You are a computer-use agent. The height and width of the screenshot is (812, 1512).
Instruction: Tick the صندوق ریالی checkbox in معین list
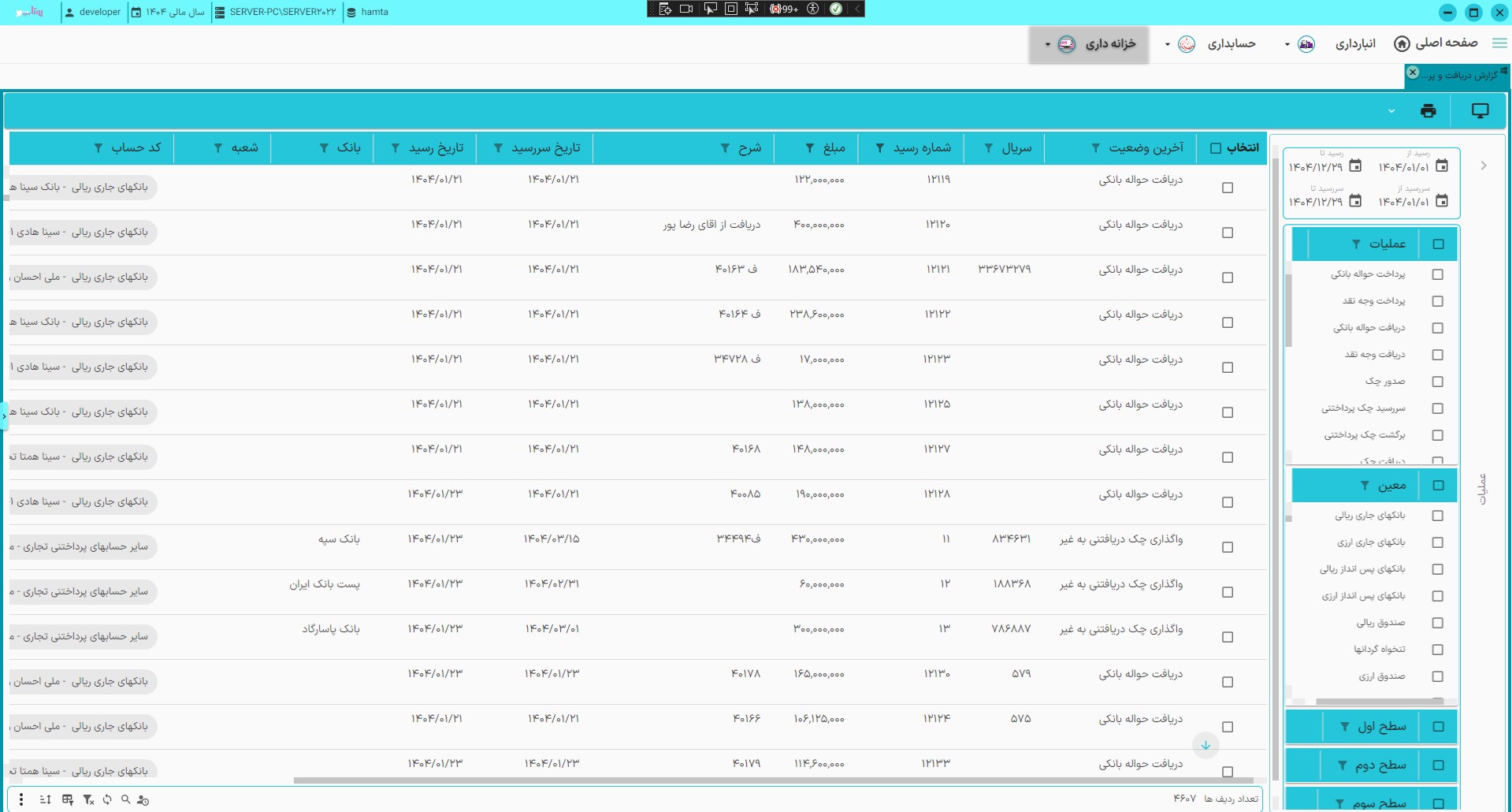(x=1437, y=623)
